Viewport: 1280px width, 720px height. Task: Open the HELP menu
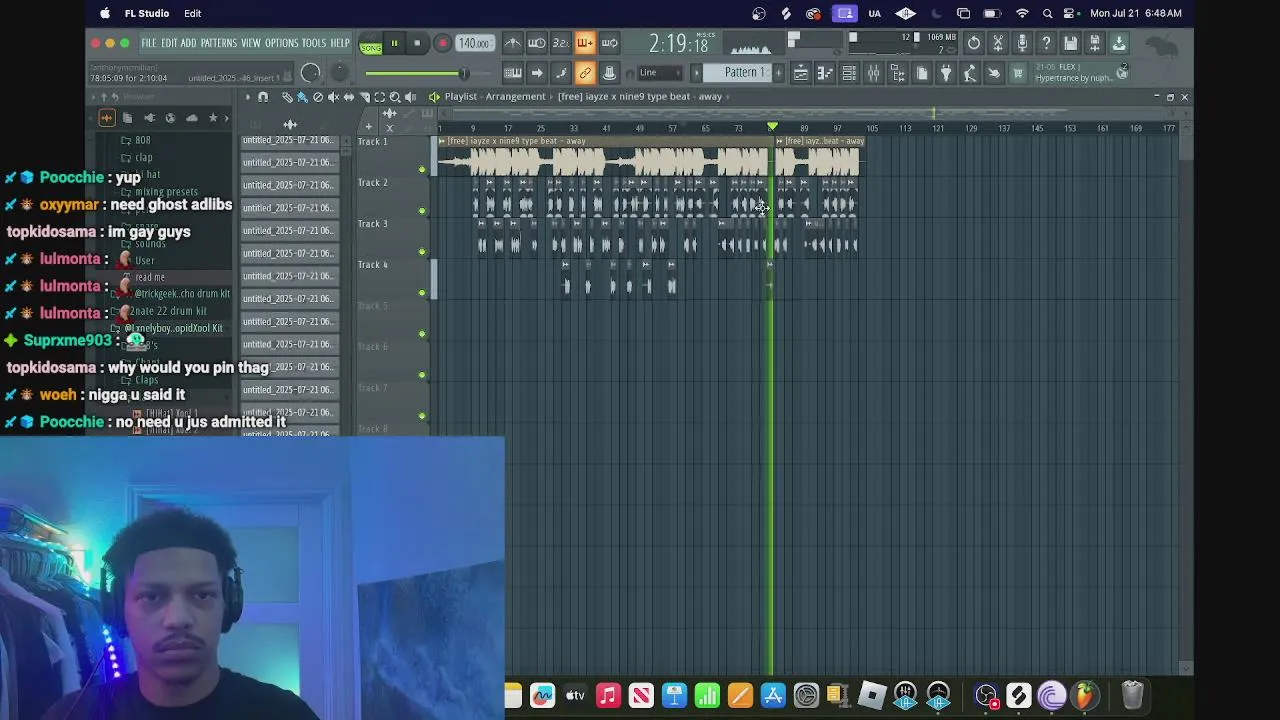pos(340,43)
